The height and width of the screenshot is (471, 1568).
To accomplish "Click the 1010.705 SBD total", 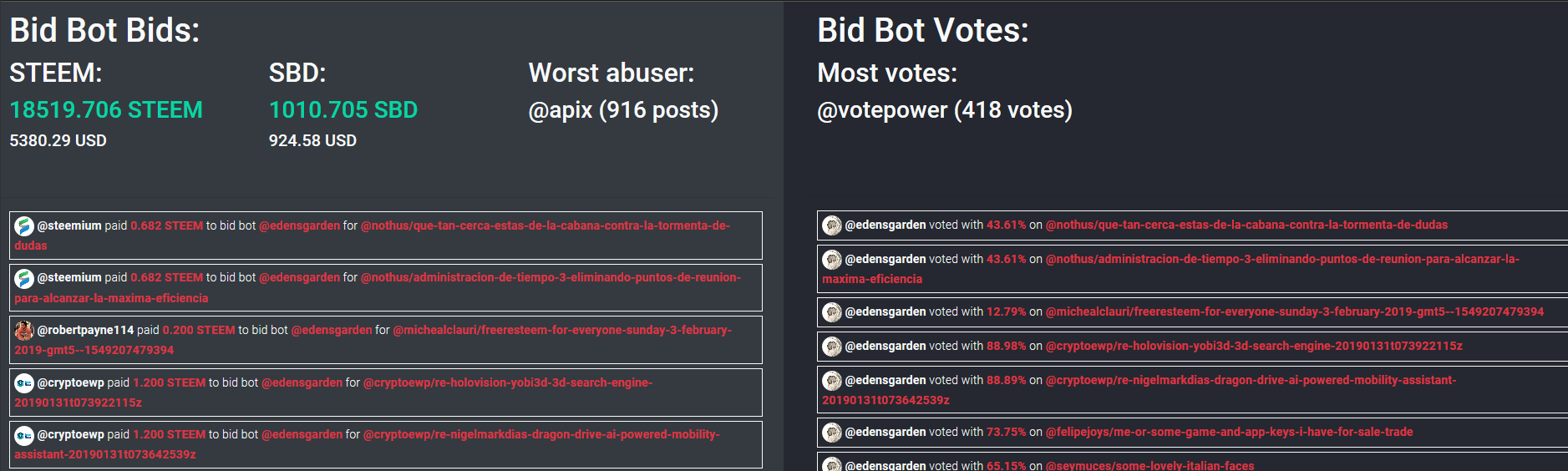I will click(x=343, y=110).
